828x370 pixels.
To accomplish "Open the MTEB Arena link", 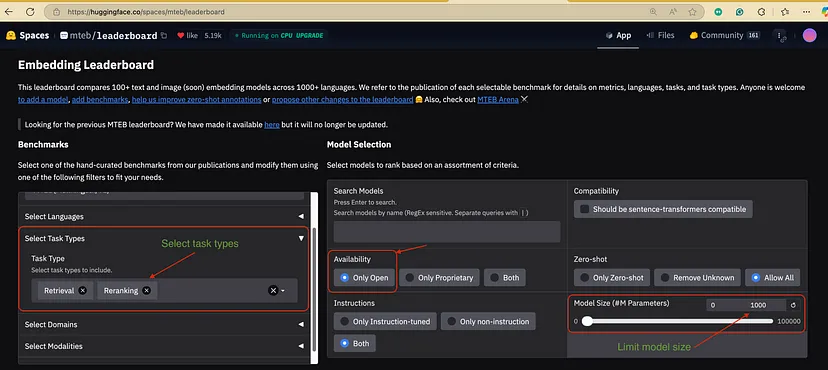I will (x=498, y=99).
